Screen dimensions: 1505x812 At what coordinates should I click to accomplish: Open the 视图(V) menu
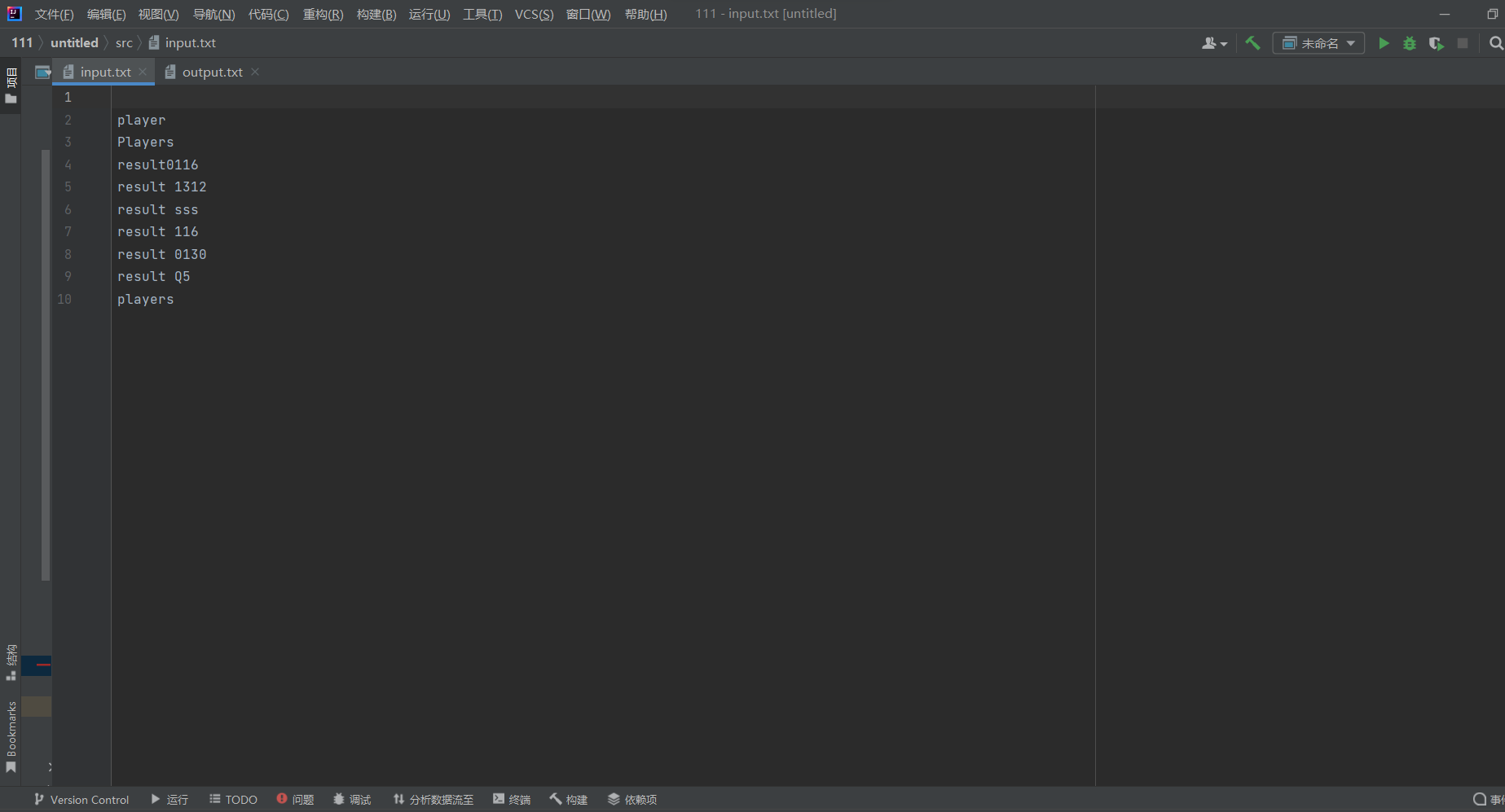(x=158, y=14)
